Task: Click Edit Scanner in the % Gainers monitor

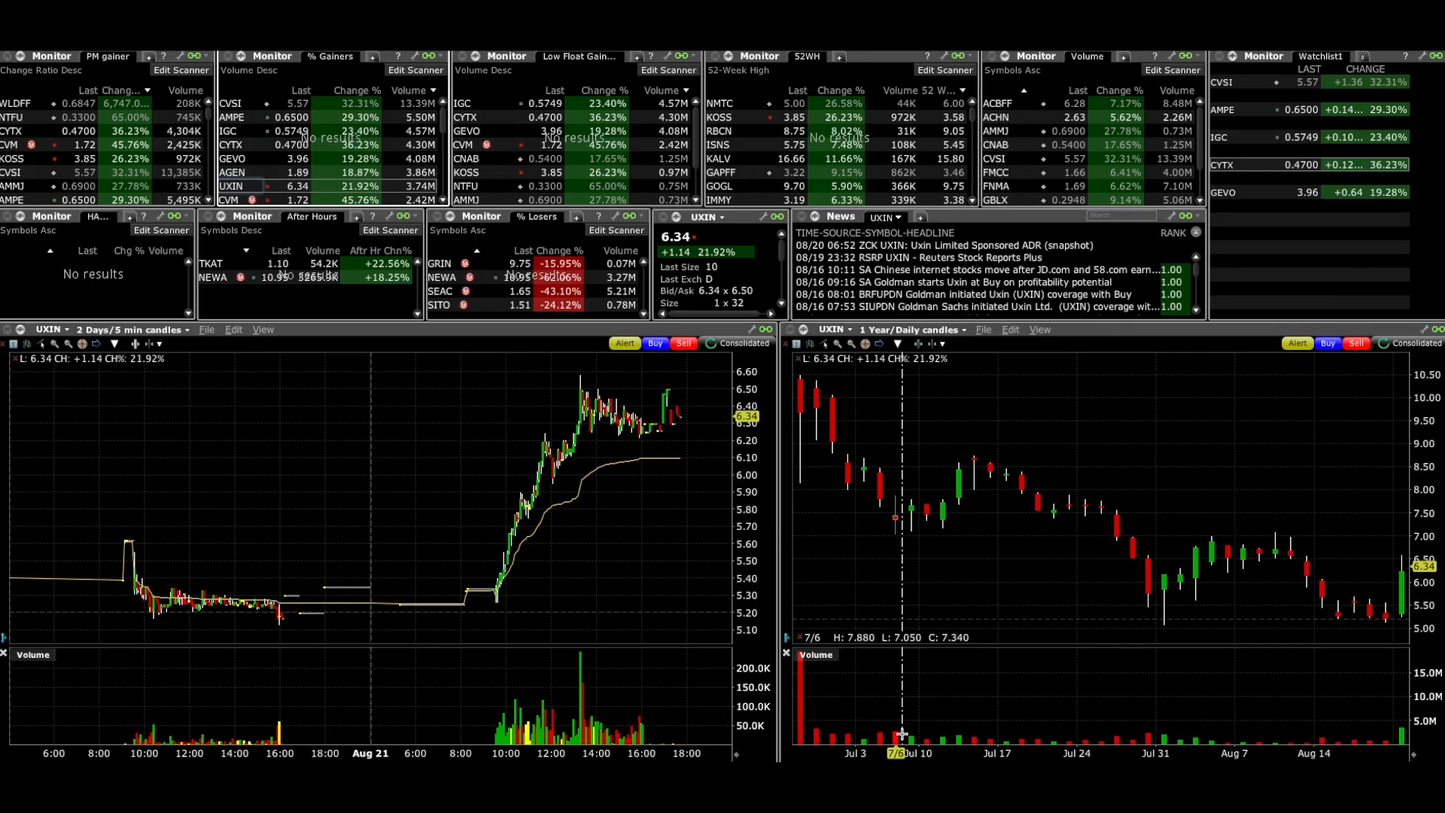Action: point(415,70)
